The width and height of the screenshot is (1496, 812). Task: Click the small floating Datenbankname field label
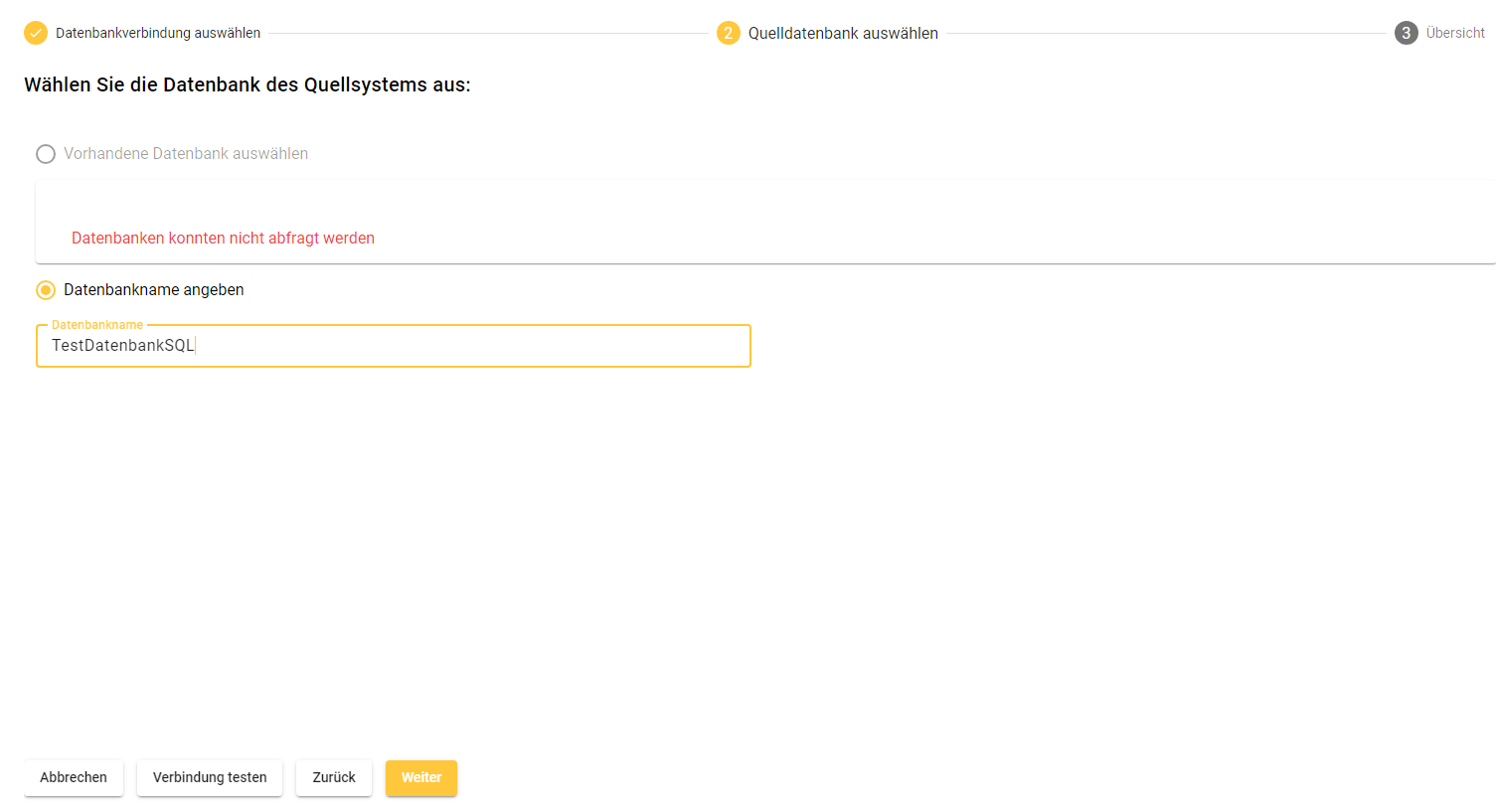pos(97,325)
